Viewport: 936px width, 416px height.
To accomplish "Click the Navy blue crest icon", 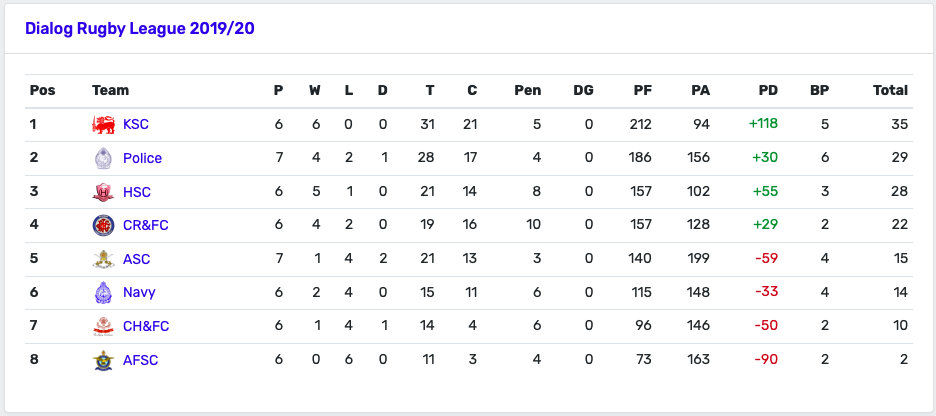I will coord(103,292).
